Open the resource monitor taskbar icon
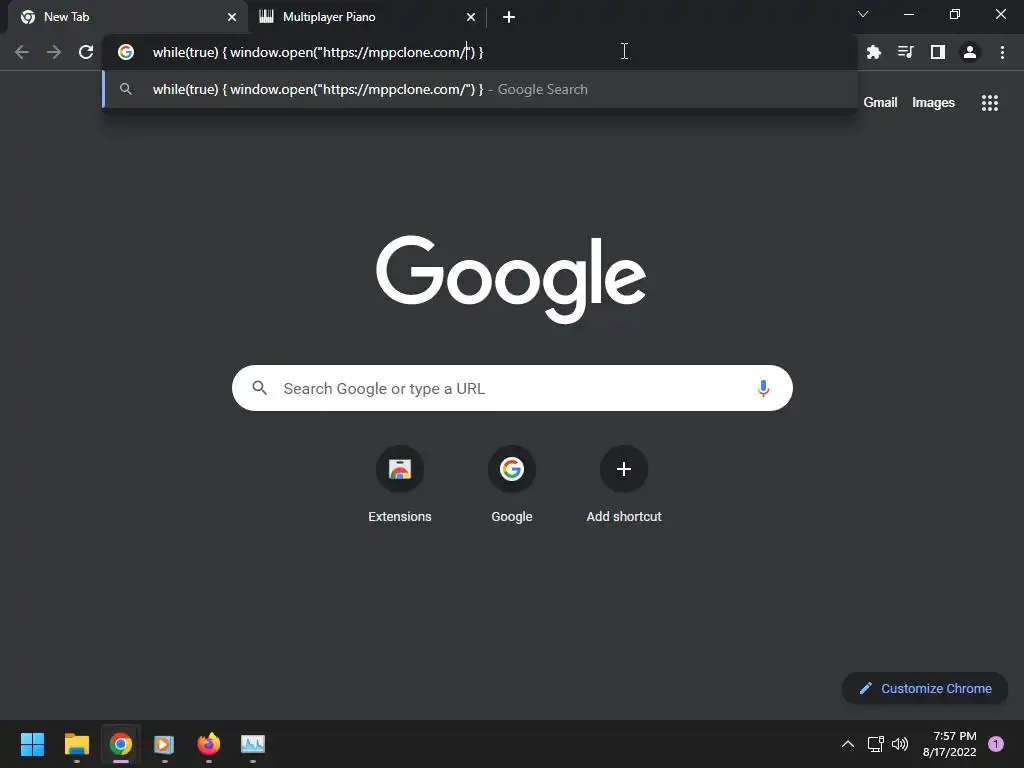 coord(253,744)
